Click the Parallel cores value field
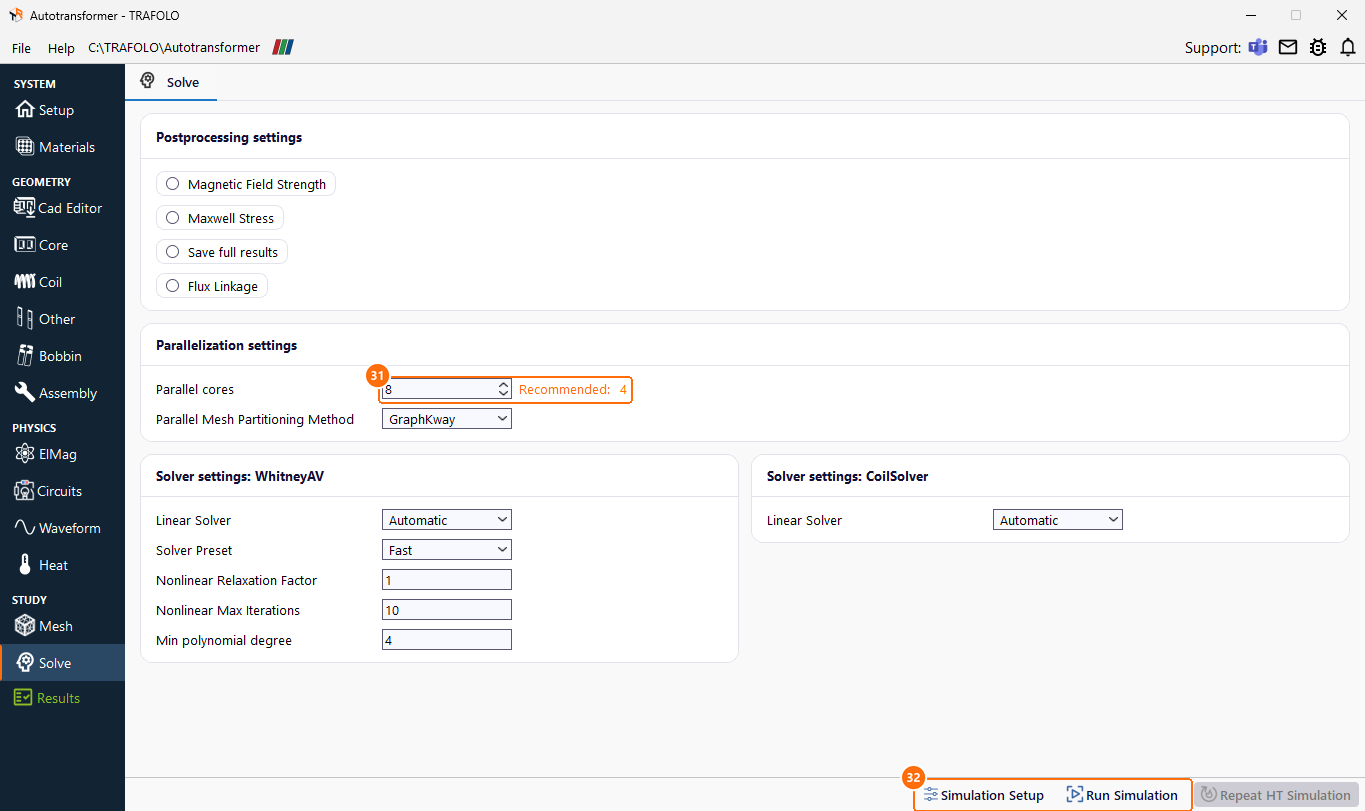The height and width of the screenshot is (811, 1365). pyautogui.click(x=439, y=389)
